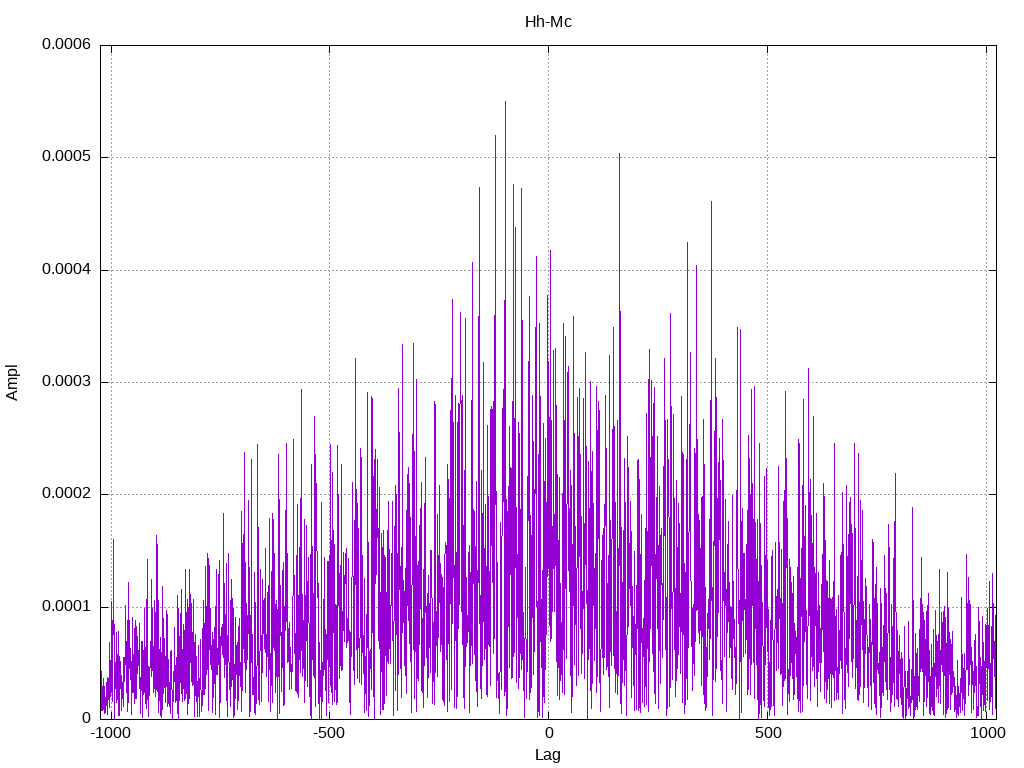This screenshot has width=1024, height=768.
Task: Click the plot title Hh-Mc
Action: pos(548,22)
